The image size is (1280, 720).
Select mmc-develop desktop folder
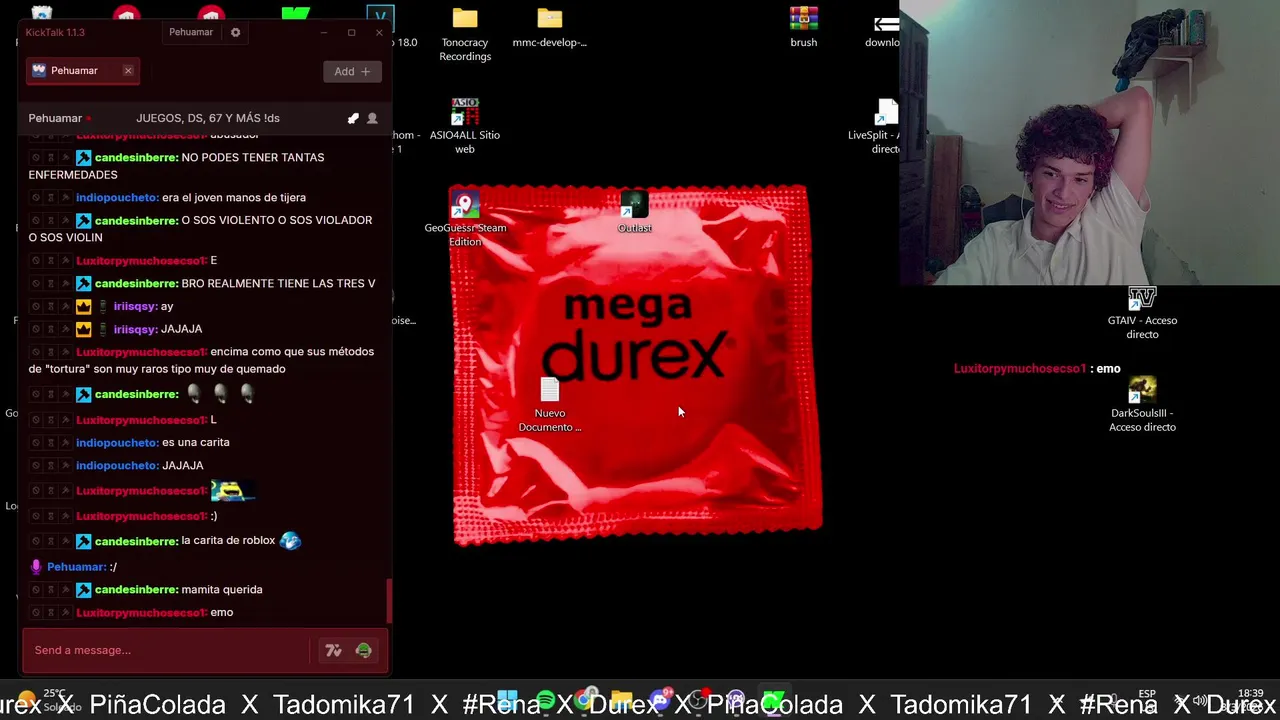[550, 28]
